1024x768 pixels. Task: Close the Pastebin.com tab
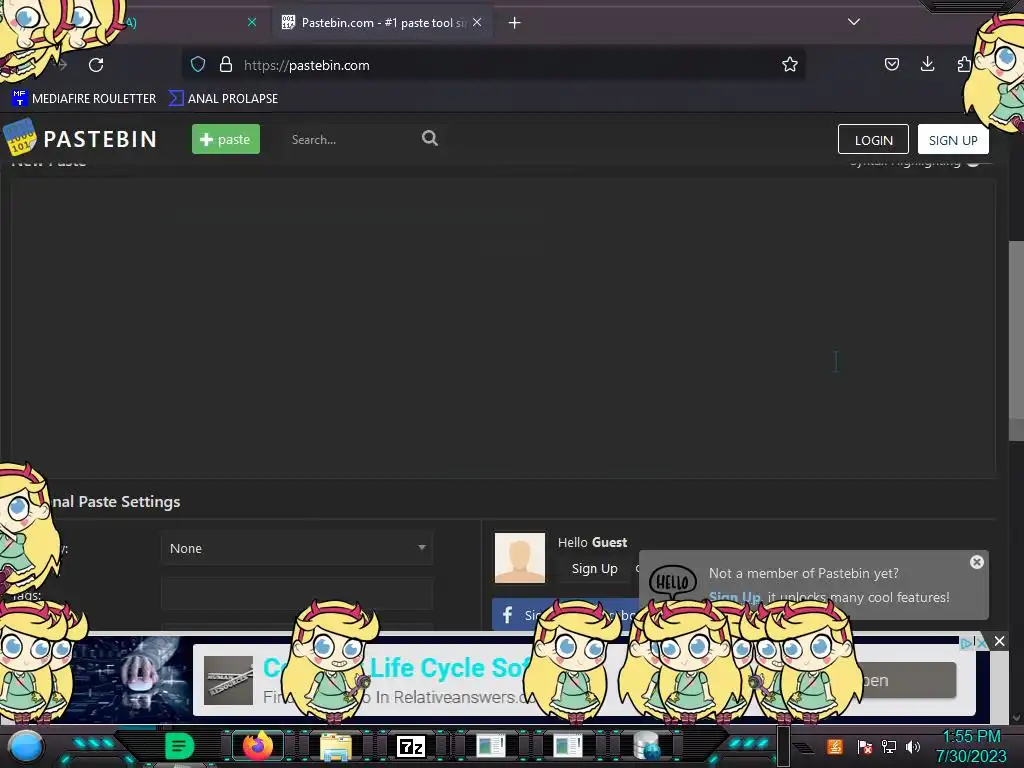point(477,22)
